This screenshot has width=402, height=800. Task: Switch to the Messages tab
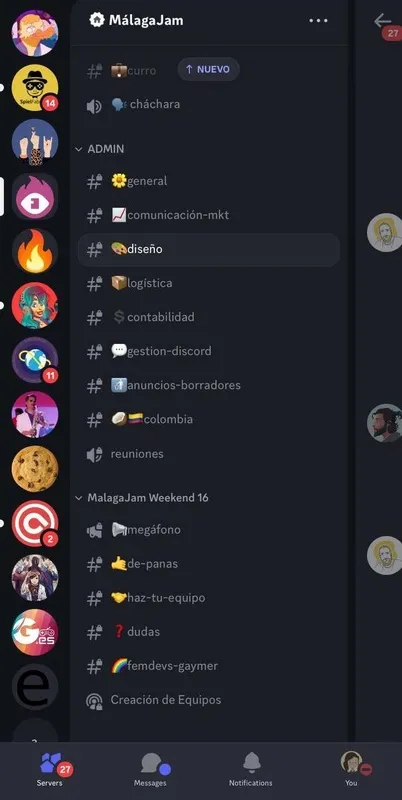(150, 770)
